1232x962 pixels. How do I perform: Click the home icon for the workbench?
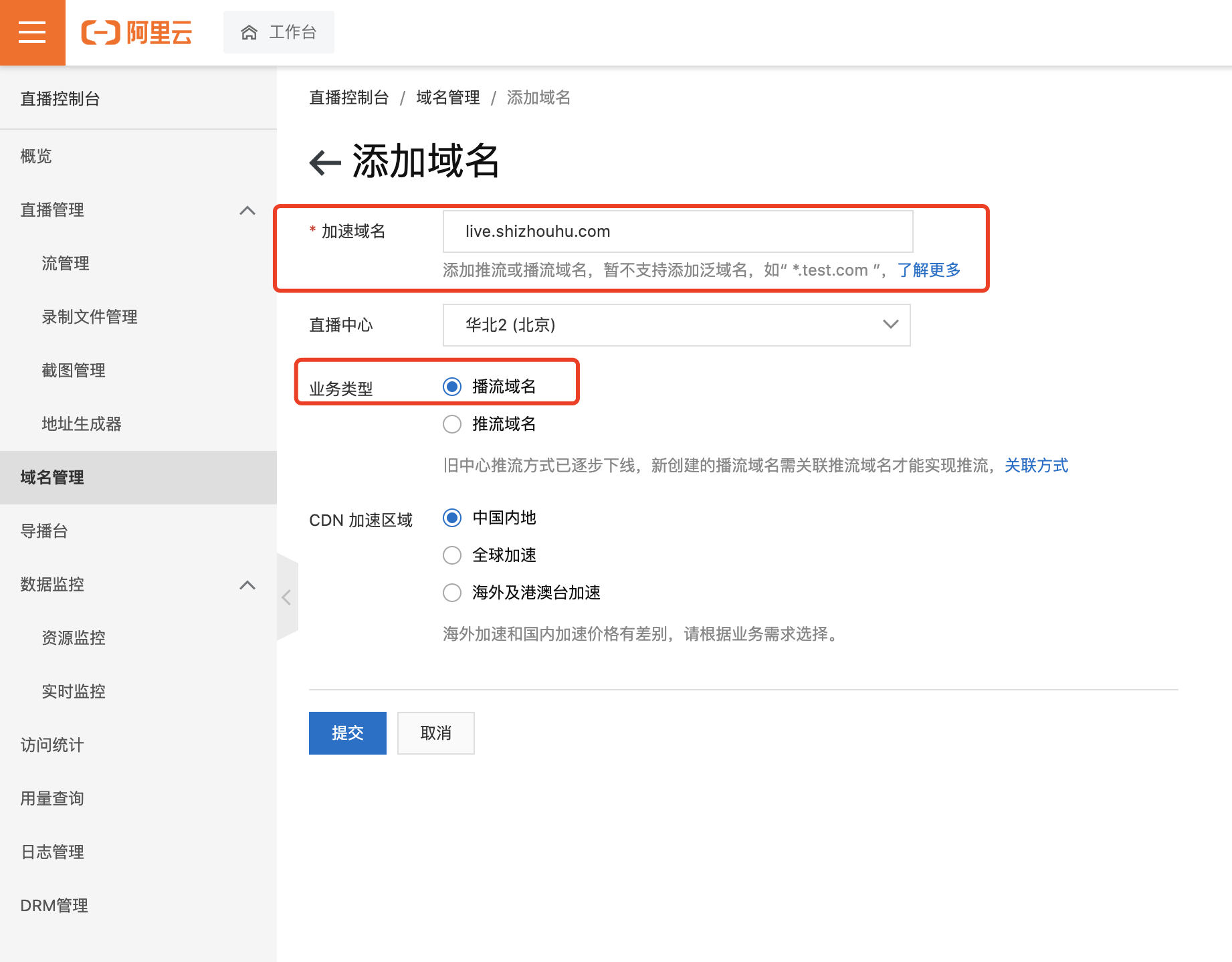[249, 32]
